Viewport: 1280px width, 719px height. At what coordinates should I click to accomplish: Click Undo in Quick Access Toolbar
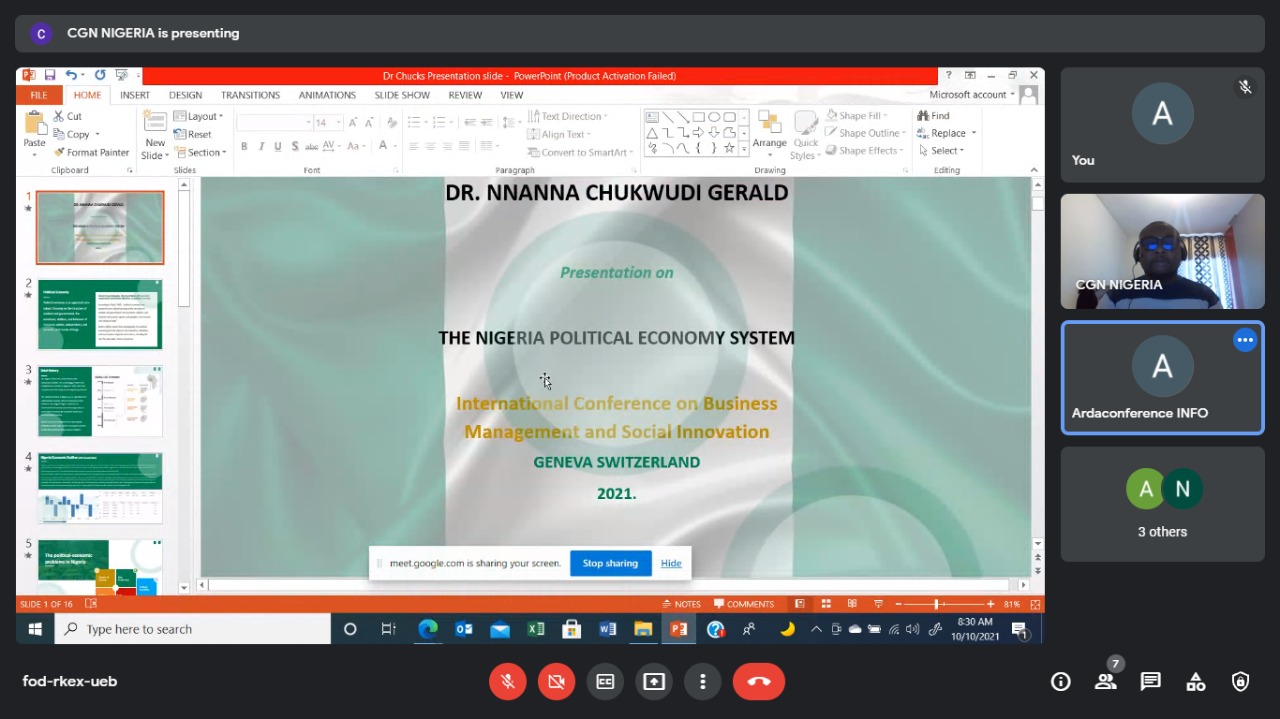[71, 75]
